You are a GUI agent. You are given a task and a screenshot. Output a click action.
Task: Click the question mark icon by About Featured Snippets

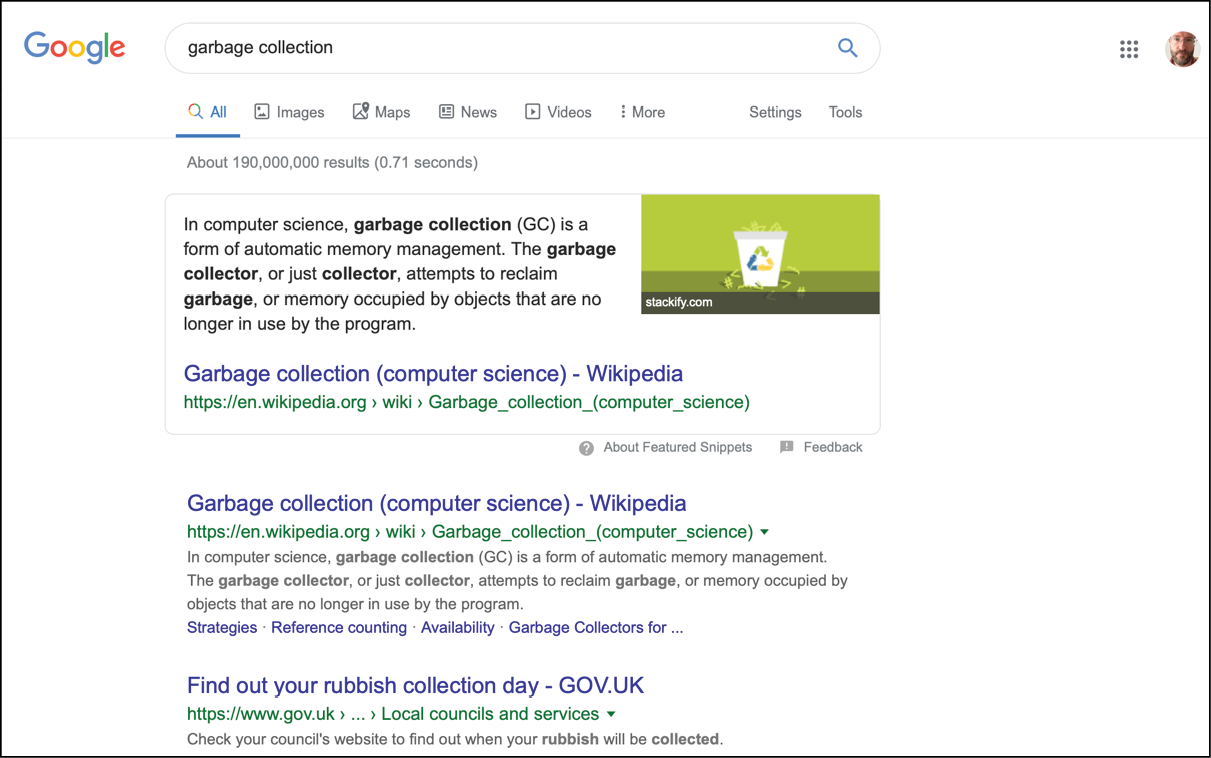[587, 448]
